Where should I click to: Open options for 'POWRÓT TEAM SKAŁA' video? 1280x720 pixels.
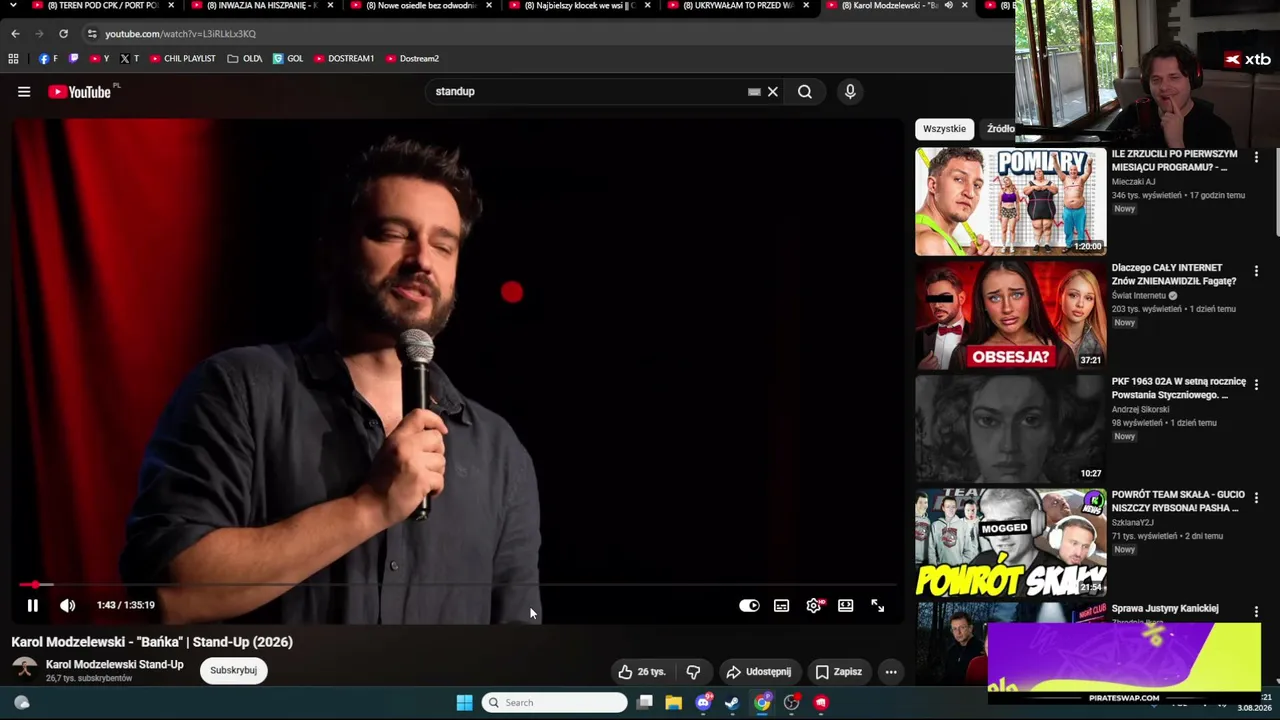[x=1256, y=498]
